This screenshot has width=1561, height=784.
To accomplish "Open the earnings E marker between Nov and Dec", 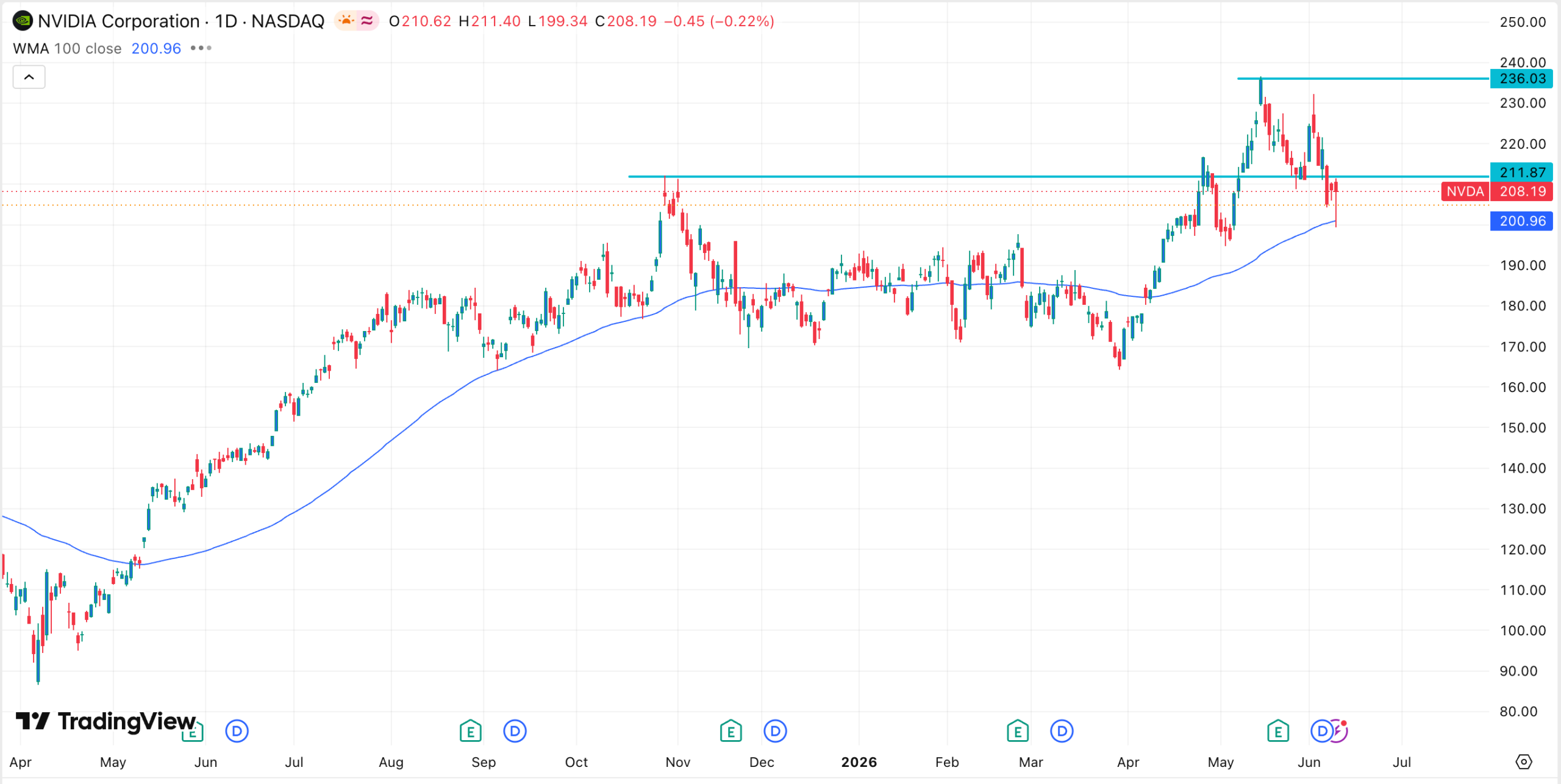I will tap(730, 730).
